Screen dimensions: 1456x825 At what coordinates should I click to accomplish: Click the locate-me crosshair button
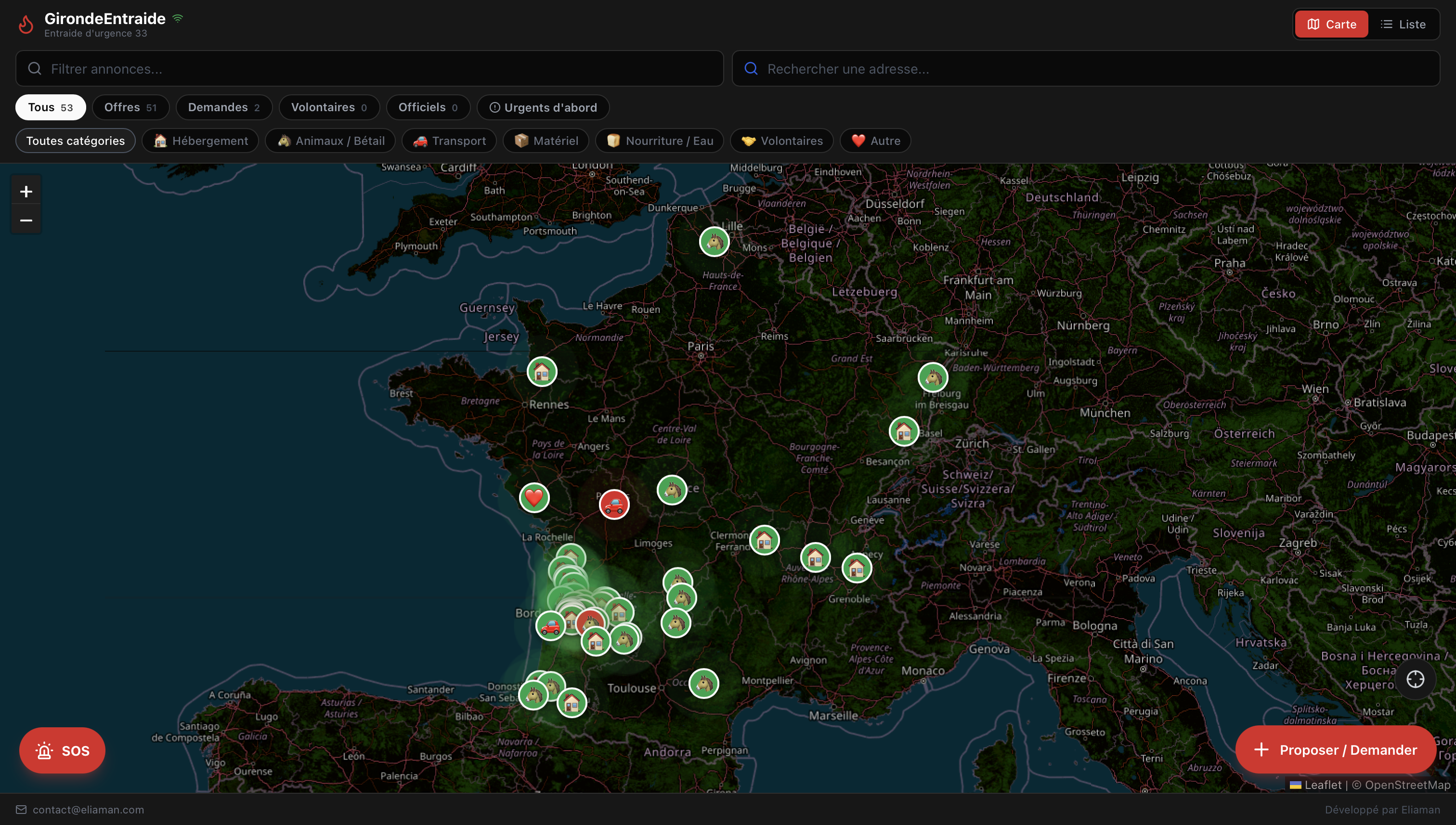(1415, 679)
